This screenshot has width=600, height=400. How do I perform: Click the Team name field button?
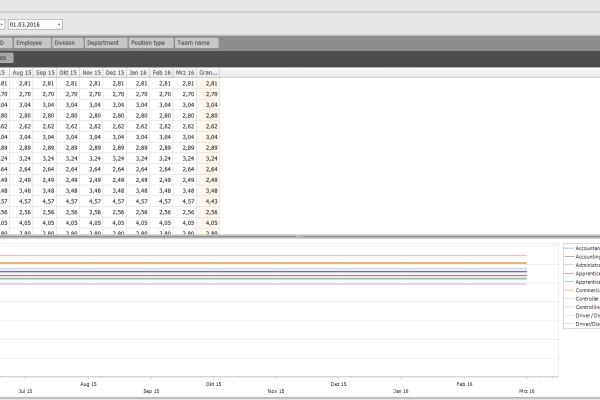(x=196, y=43)
